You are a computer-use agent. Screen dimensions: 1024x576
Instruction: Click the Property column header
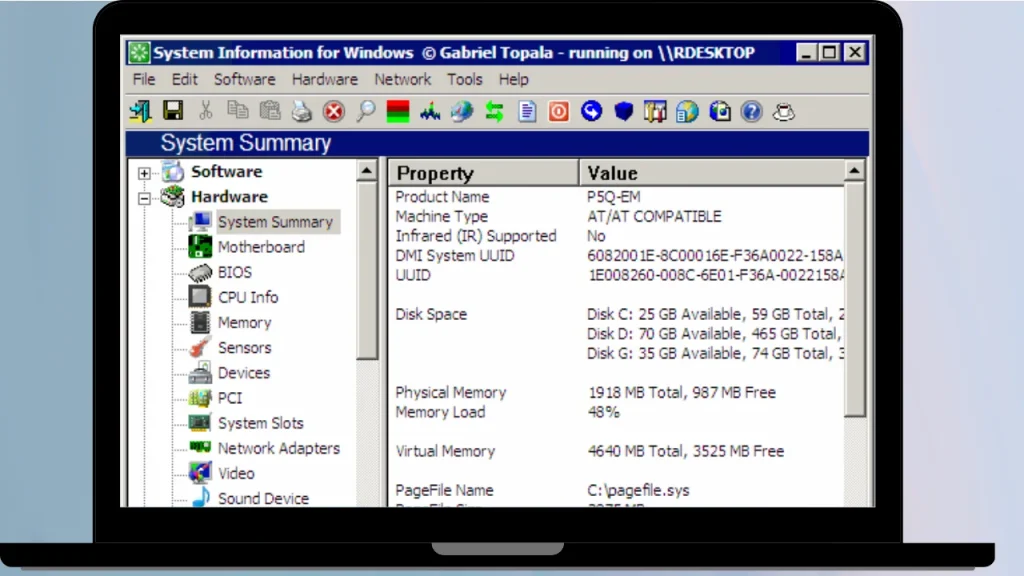(484, 173)
